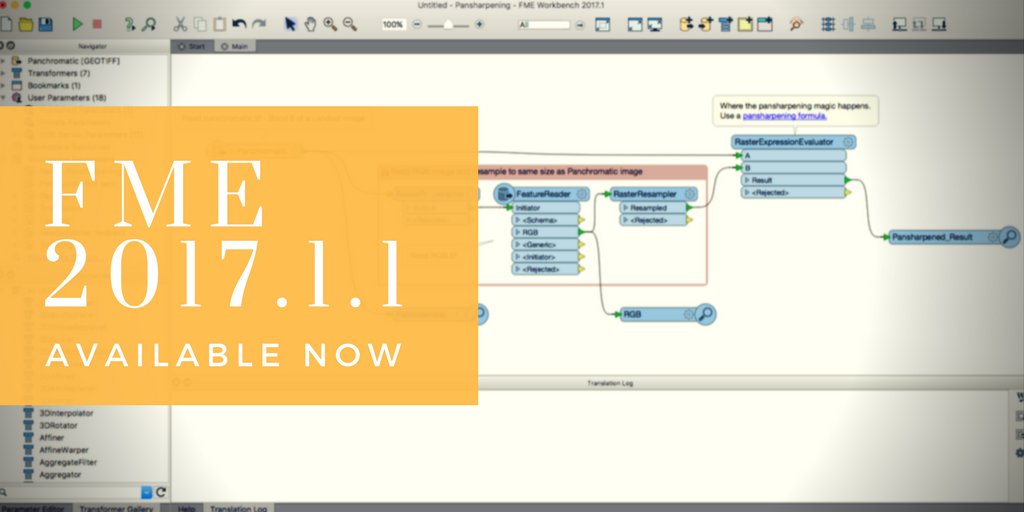The image size is (1024, 512).
Task: Open RasterExpressionEvaluator parameters gear
Action: coord(848,142)
